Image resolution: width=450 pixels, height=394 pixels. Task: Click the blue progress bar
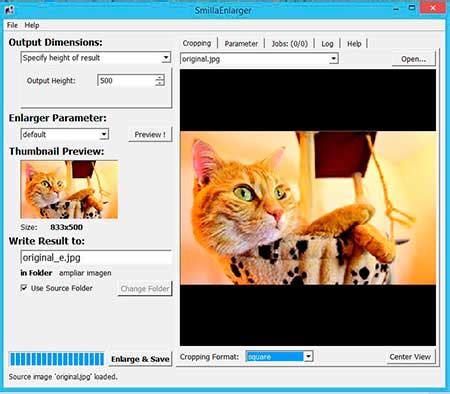57,359
